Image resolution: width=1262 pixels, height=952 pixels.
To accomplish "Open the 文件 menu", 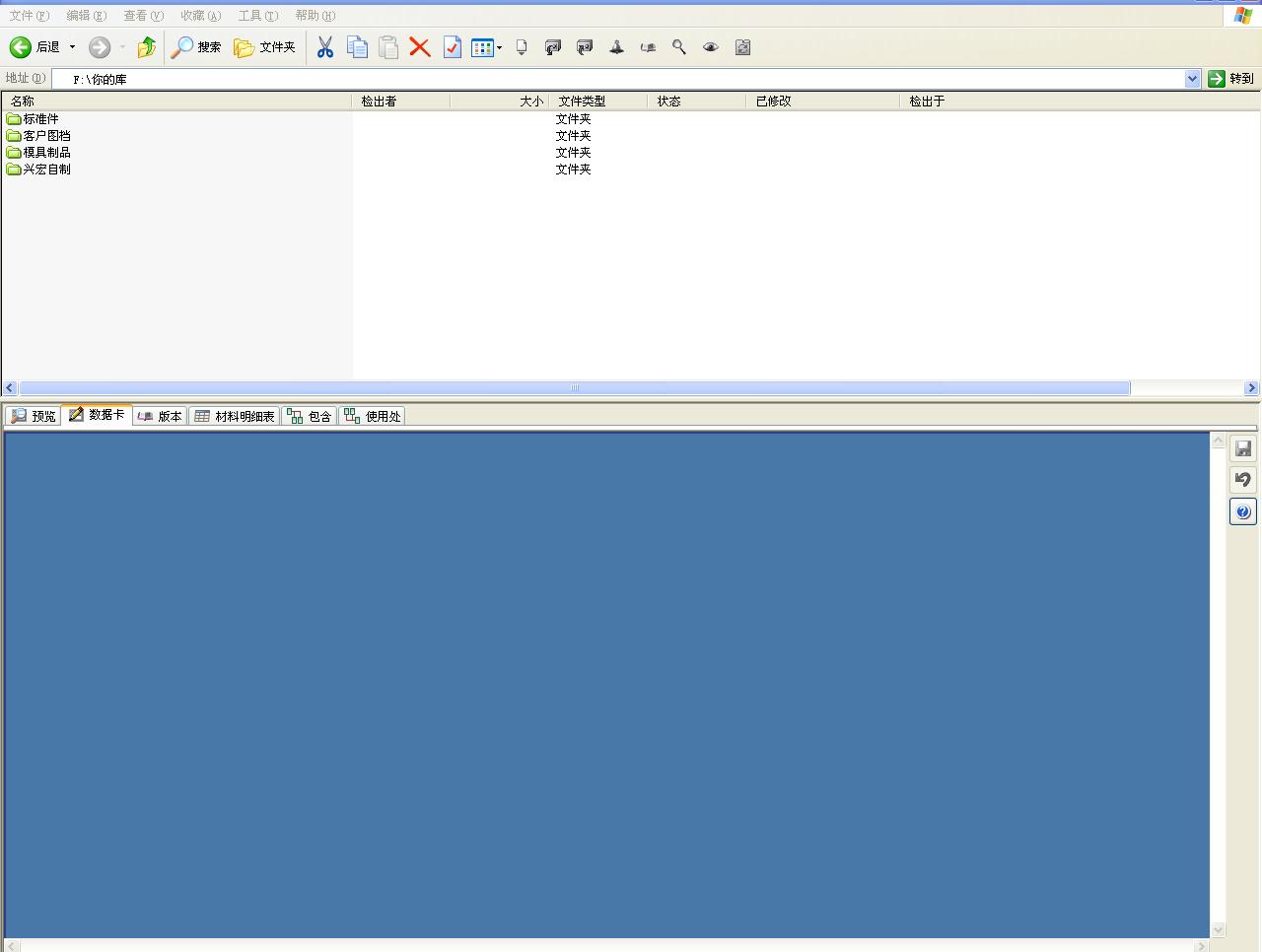I will [29, 15].
